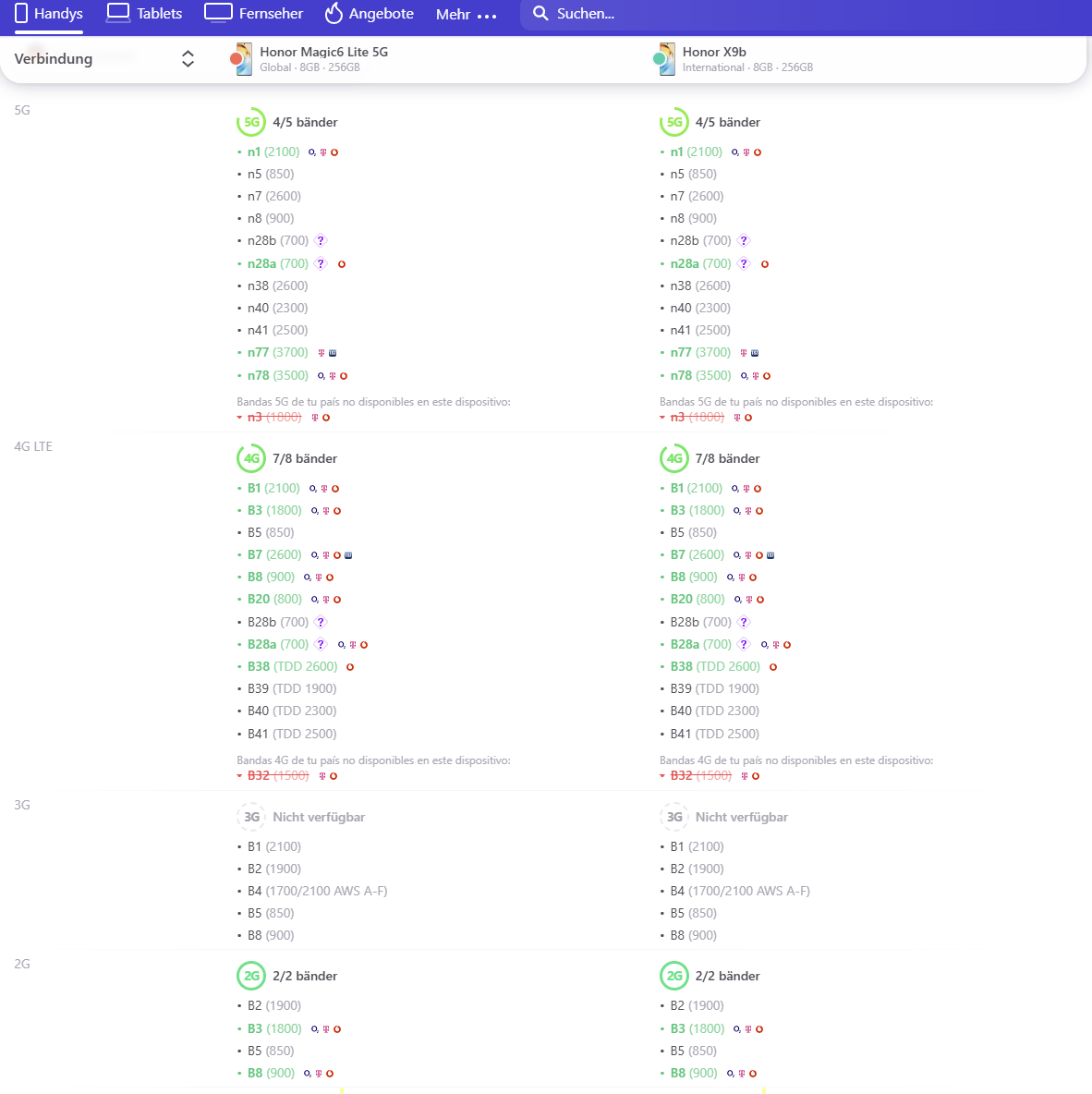Click B28b help icon for Honor Magic6 Lite
This screenshot has width=1092, height=1094.
321,623
